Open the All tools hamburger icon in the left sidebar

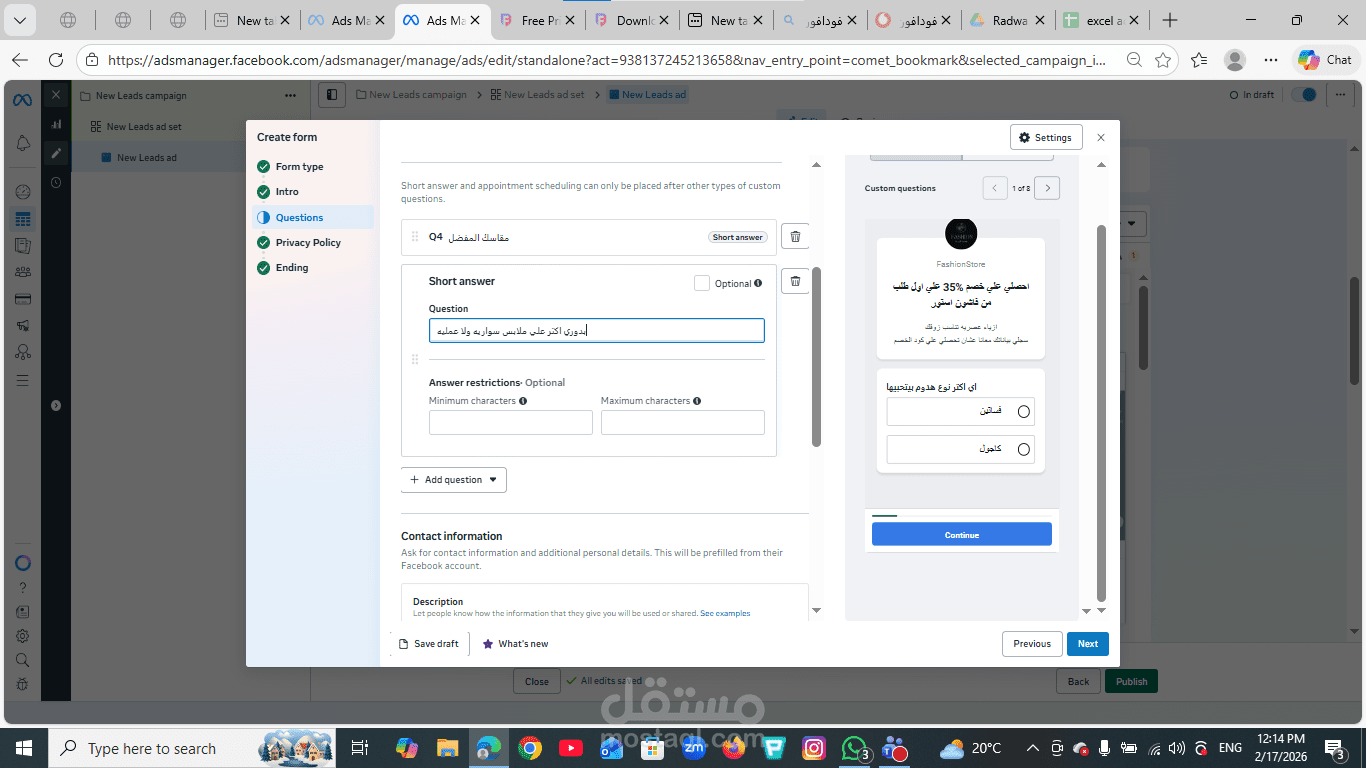click(23, 380)
